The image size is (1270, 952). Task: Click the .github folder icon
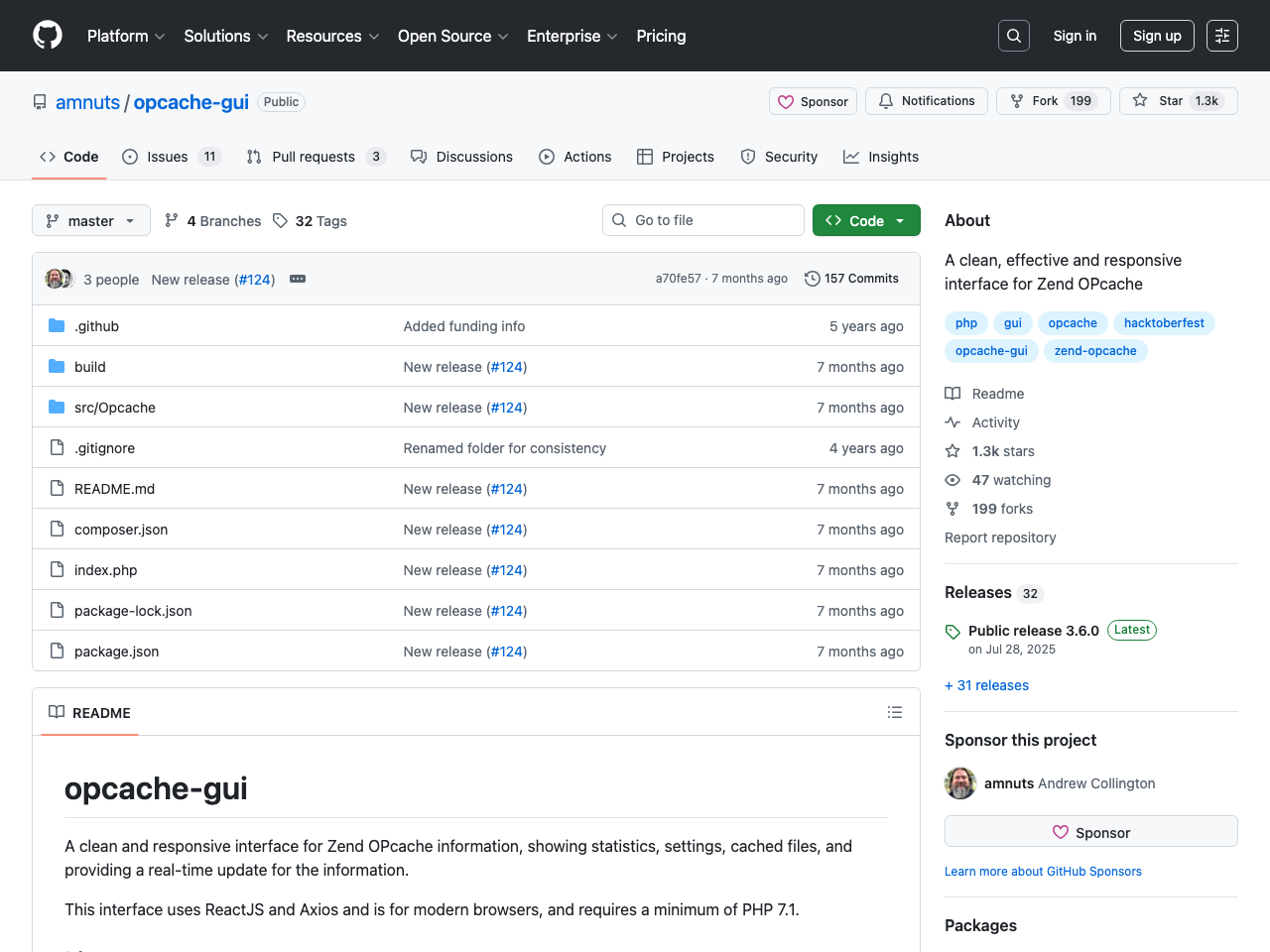[x=57, y=325]
